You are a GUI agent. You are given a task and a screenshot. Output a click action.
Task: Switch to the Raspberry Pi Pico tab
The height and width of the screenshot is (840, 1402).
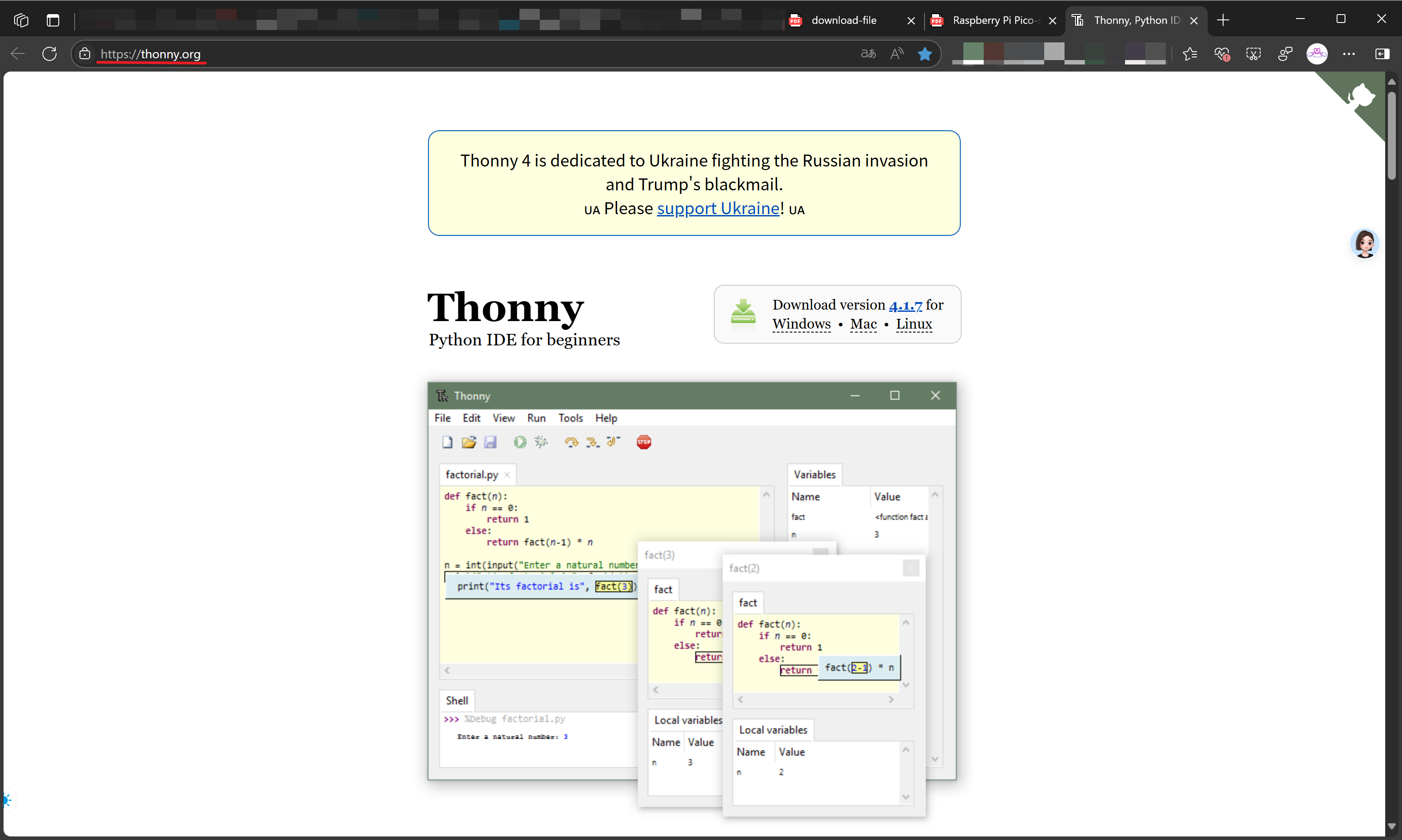(994, 20)
